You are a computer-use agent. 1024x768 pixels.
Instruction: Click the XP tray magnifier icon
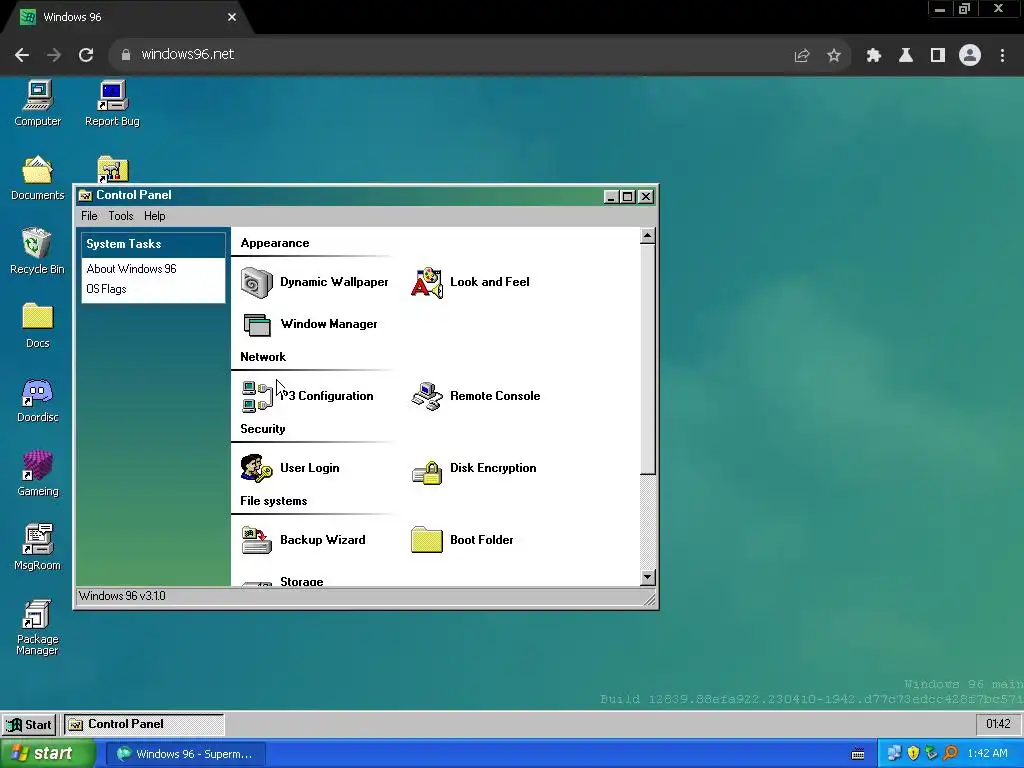pos(950,754)
